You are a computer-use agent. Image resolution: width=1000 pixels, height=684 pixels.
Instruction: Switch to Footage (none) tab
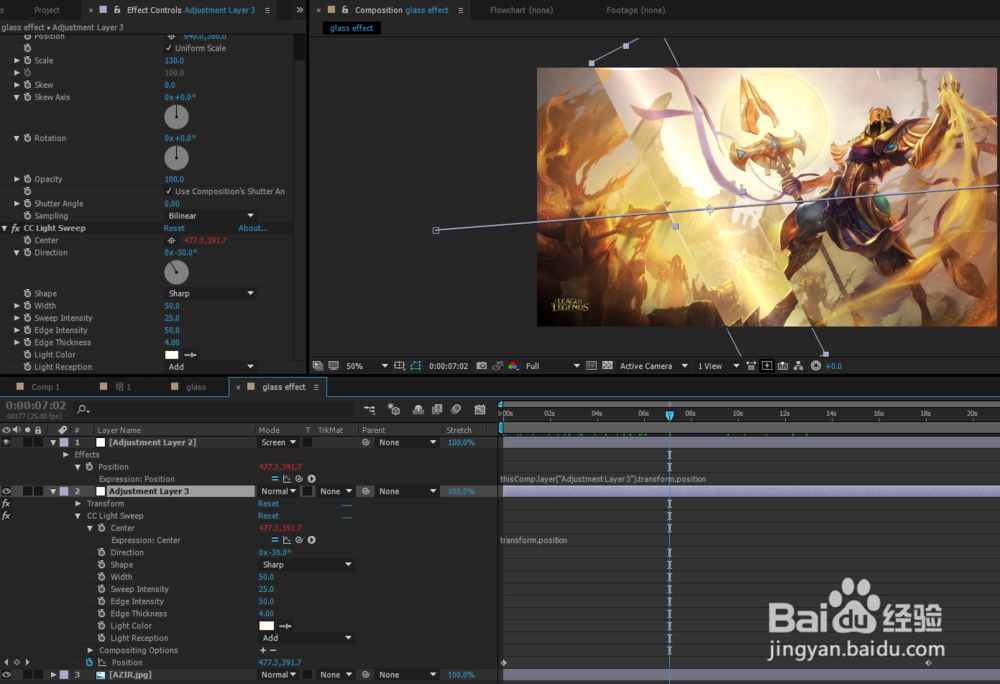[x=635, y=10]
